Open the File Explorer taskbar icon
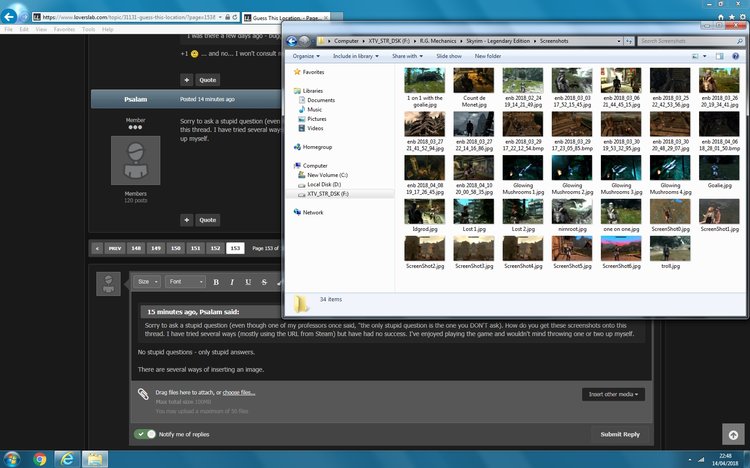Viewport: 750px width, 468px height. click(95, 459)
